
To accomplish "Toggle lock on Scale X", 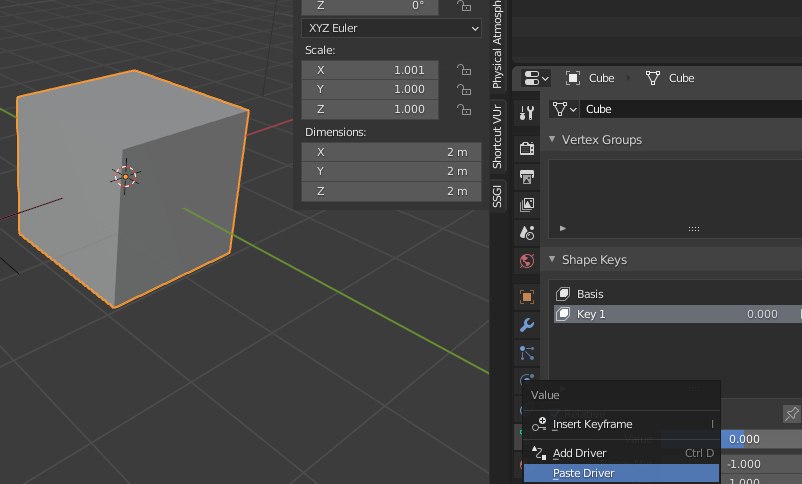I will pyautogui.click(x=463, y=70).
